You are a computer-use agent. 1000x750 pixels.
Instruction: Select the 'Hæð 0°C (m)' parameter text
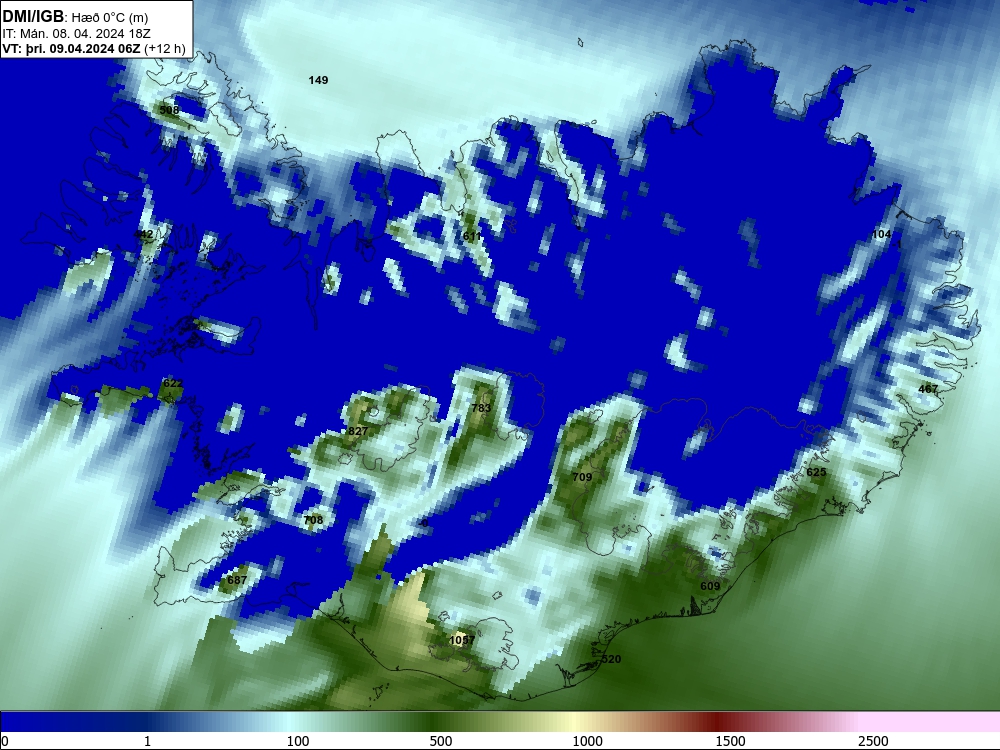click(110, 18)
